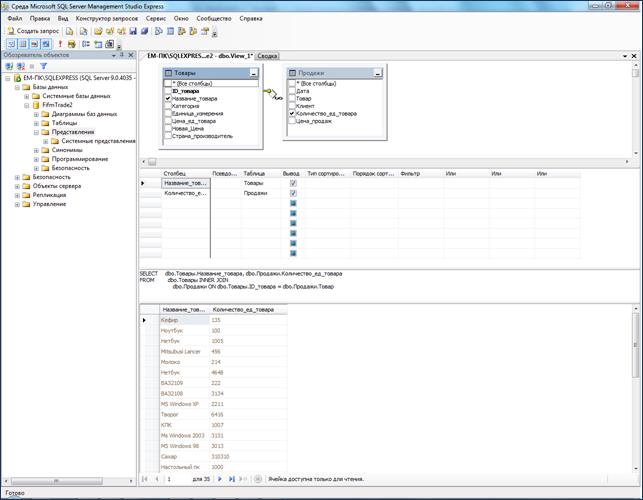Expand the Таблицы folder node
The image size is (643, 500).
click(37, 123)
